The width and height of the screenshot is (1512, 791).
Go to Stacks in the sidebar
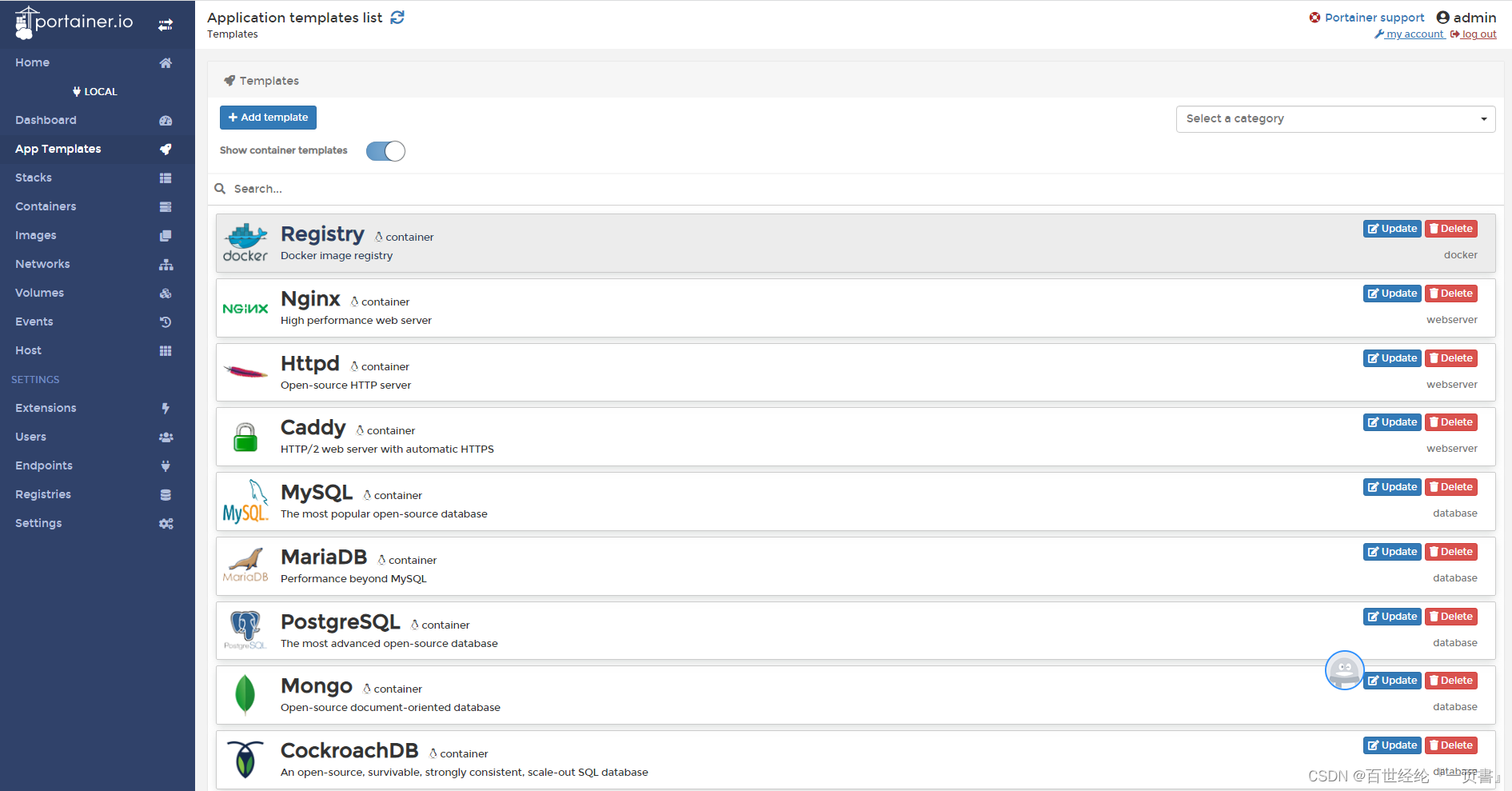coord(34,178)
